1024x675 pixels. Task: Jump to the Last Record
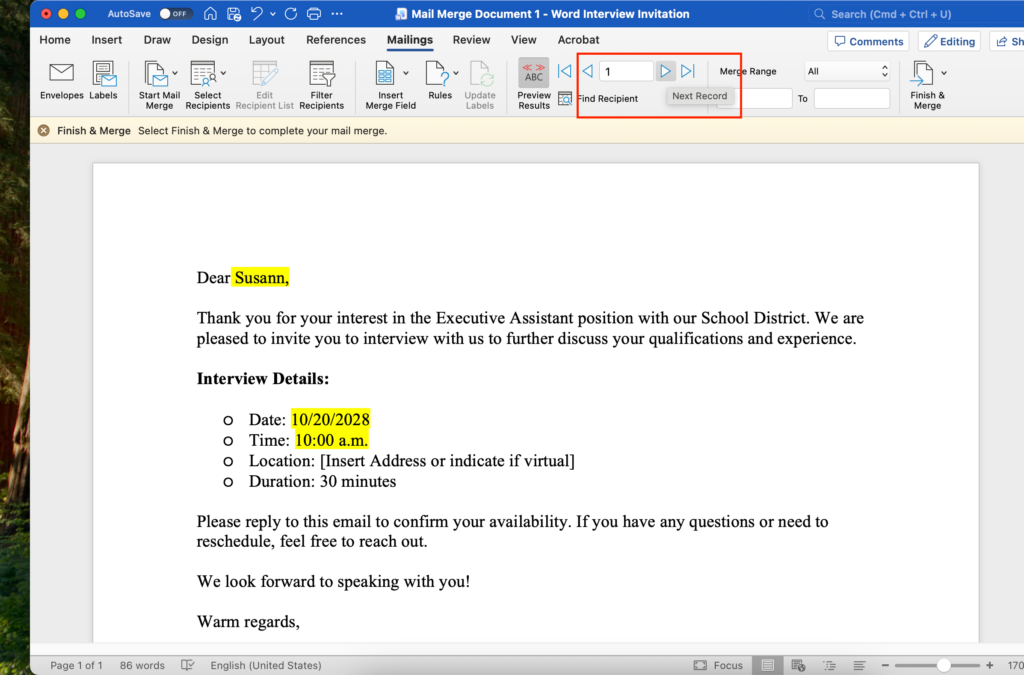(x=688, y=72)
